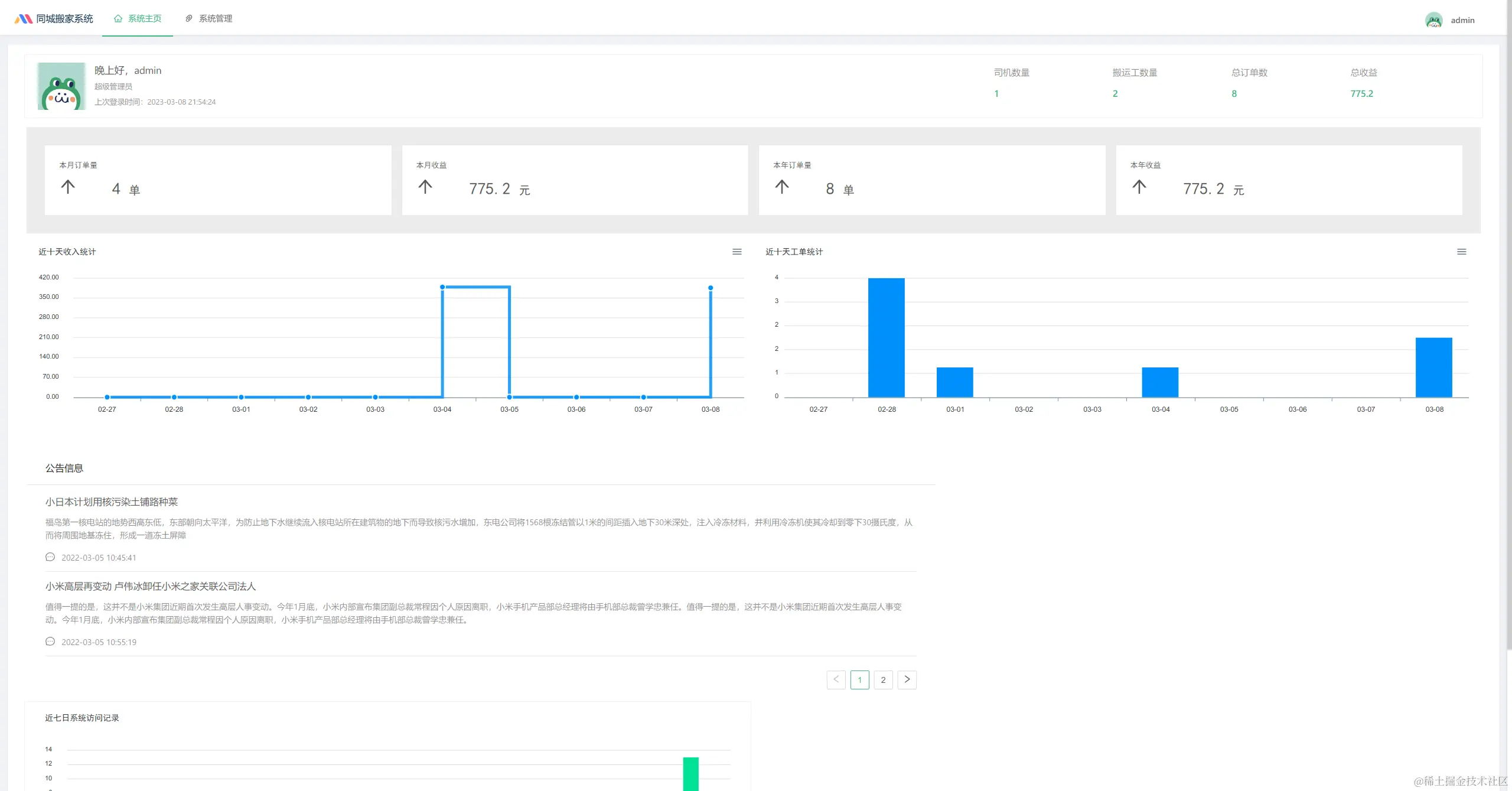The width and height of the screenshot is (1512, 791).
Task: Click the 02-28 bar in 工单统计 chart
Action: (x=886, y=337)
